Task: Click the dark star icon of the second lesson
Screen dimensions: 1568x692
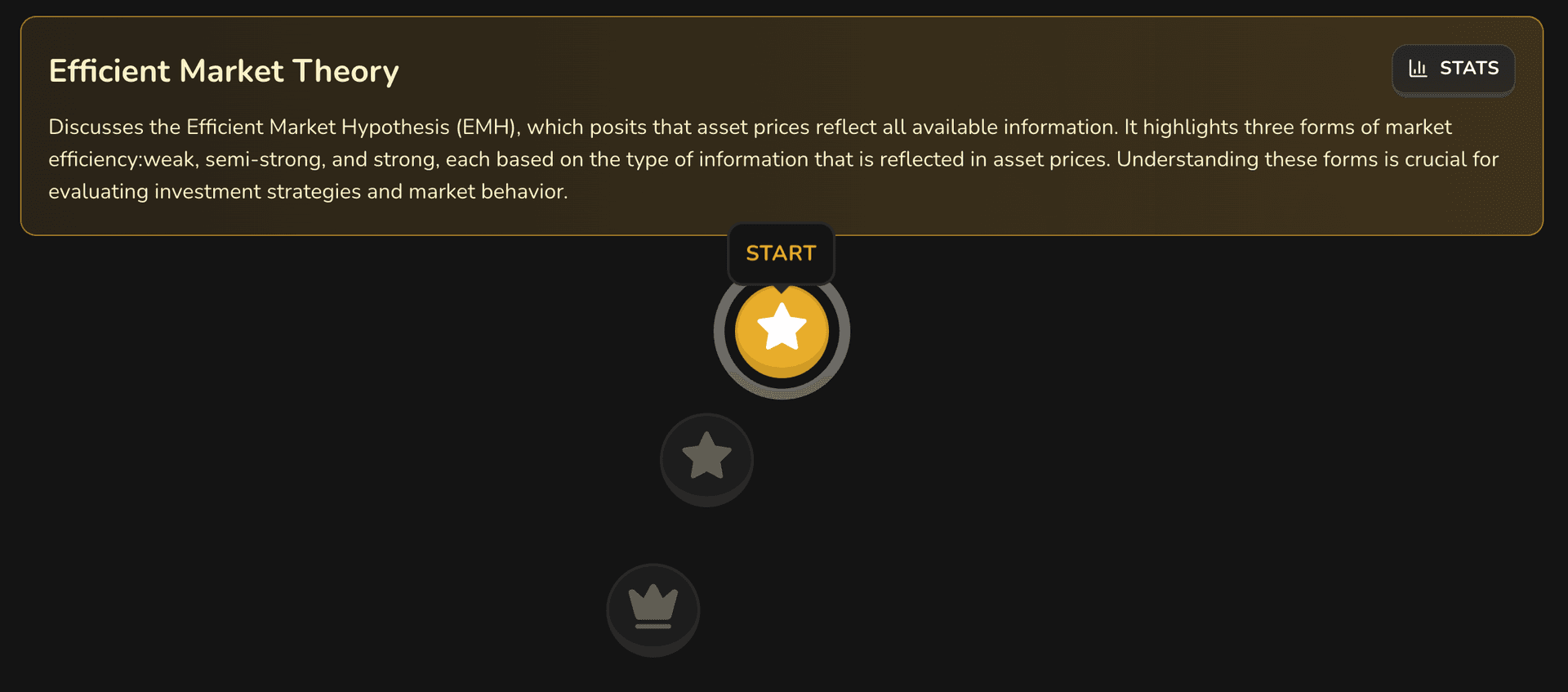Action: click(706, 455)
